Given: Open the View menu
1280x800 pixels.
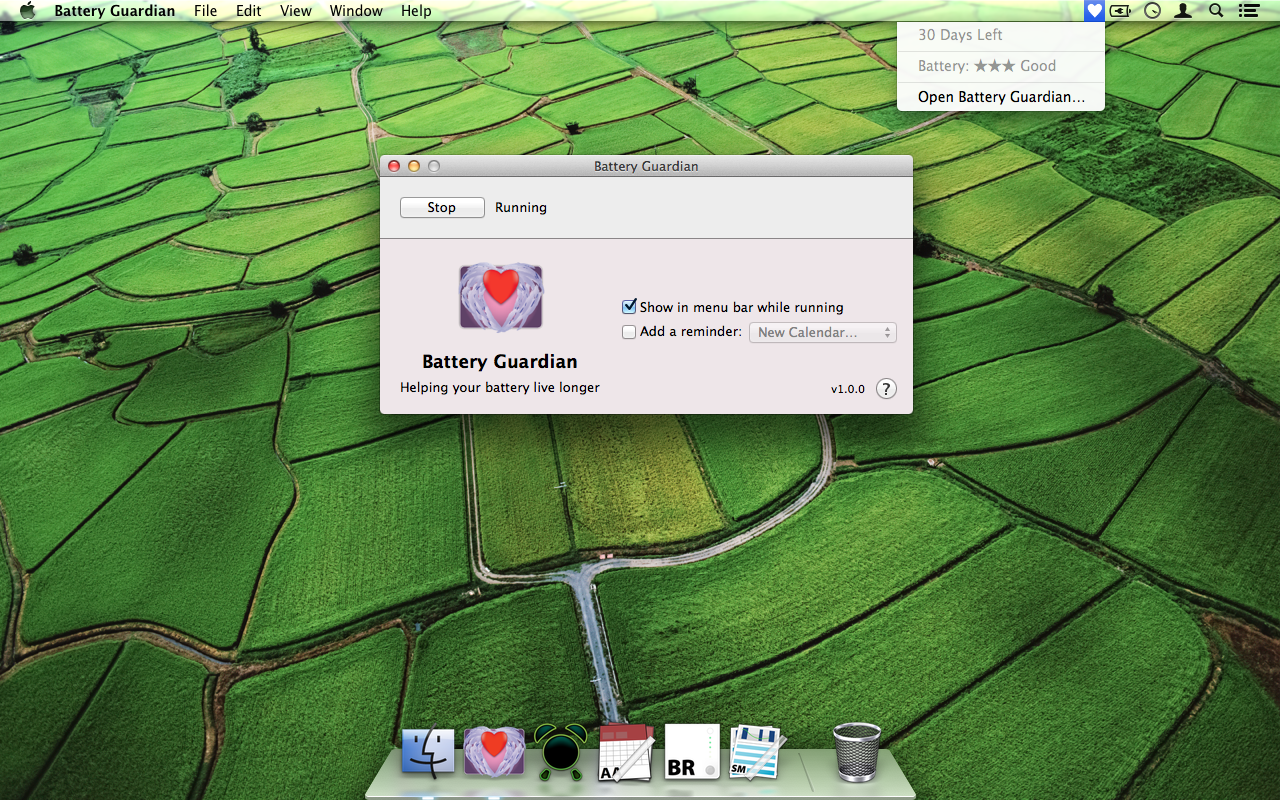Looking at the screenshot, I should coord(296,11).
